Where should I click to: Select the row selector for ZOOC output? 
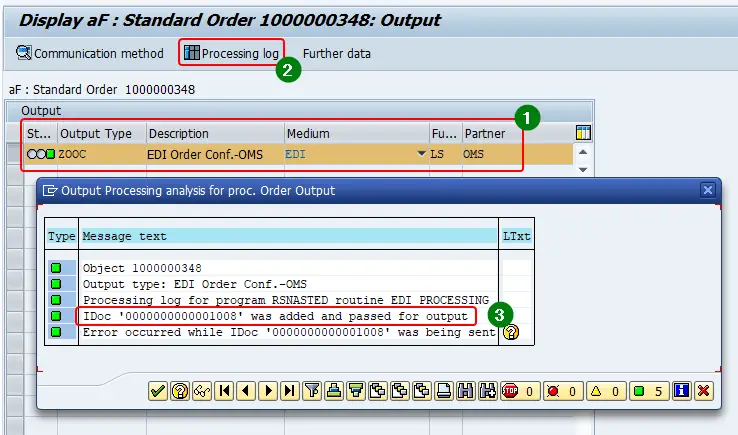tap(15, 154)
